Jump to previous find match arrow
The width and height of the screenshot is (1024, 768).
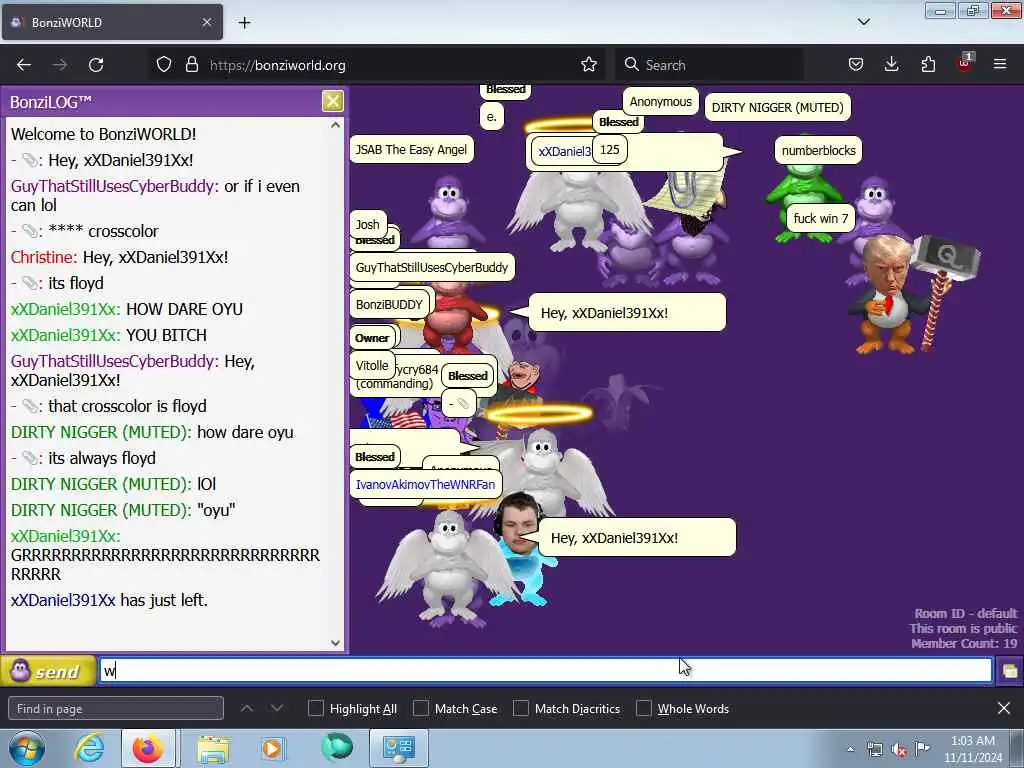247,708
